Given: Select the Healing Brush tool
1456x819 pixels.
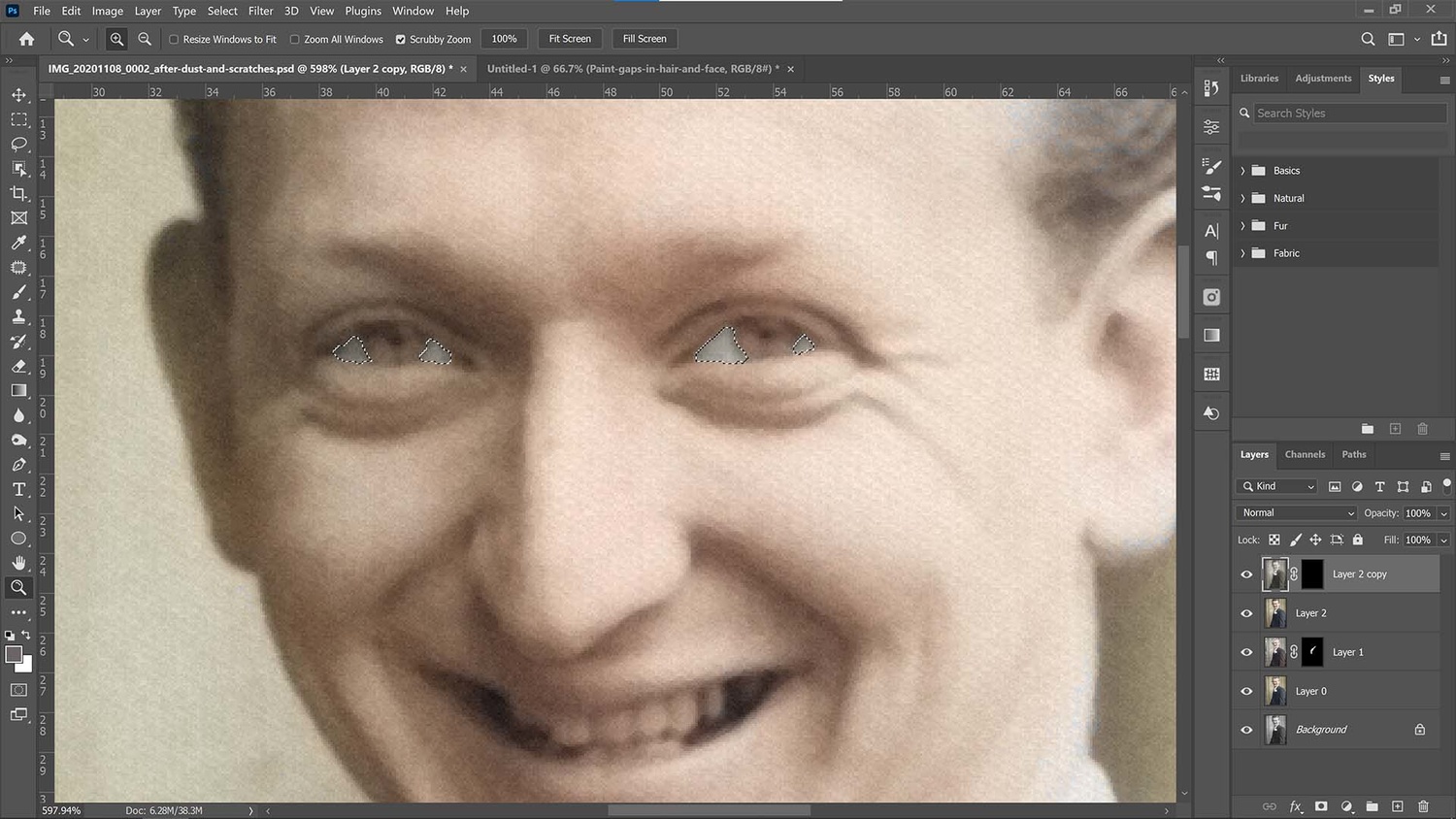Looking at the screenshot, I should click(x=18, y=268).
